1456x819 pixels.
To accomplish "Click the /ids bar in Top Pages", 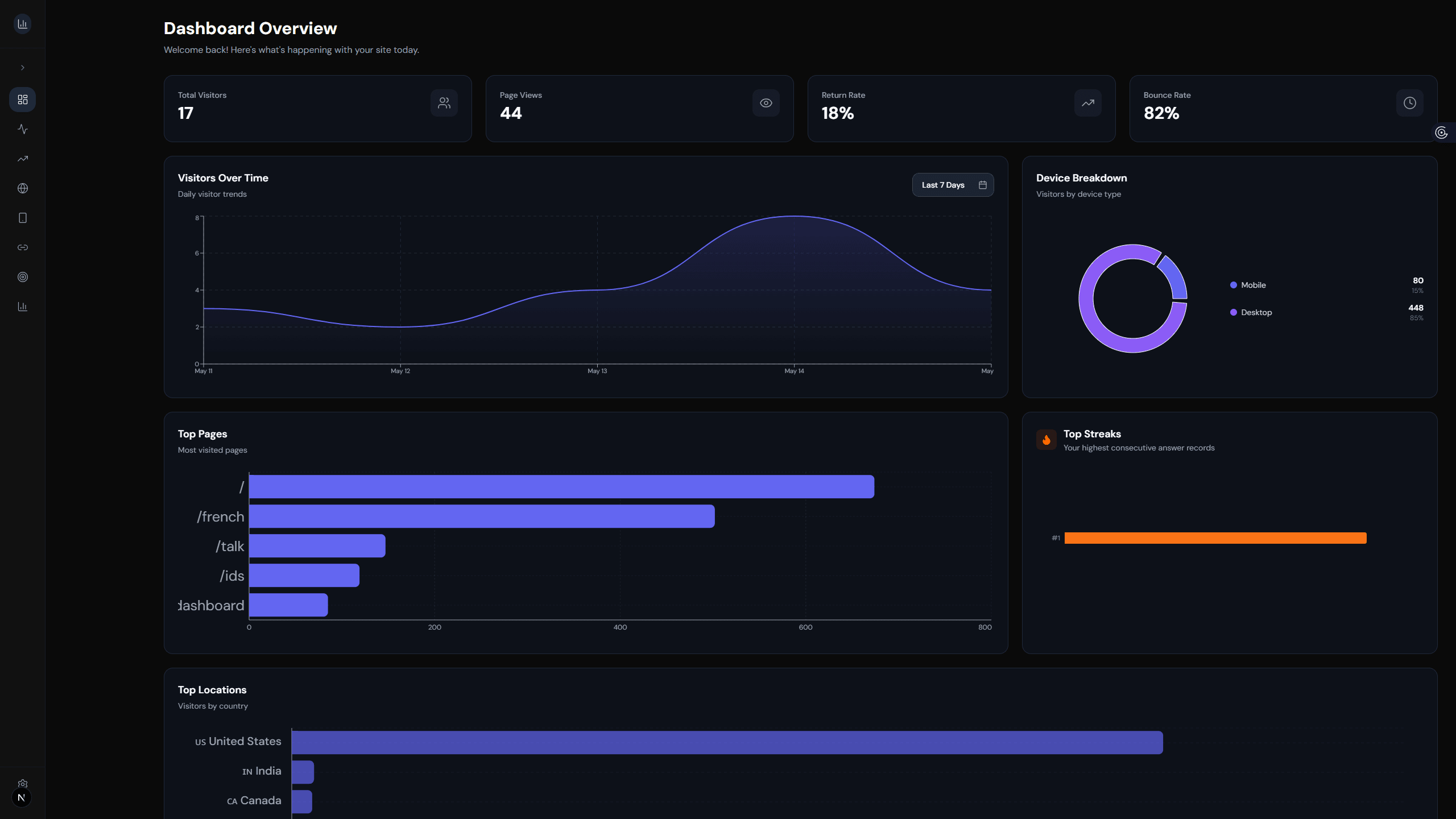I will point(304,576).
